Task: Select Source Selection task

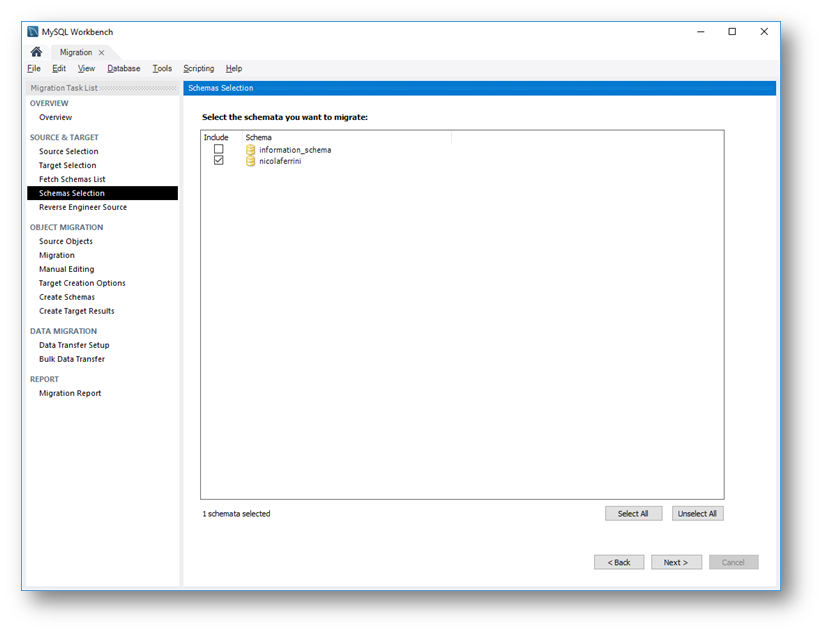Action: 69,151
